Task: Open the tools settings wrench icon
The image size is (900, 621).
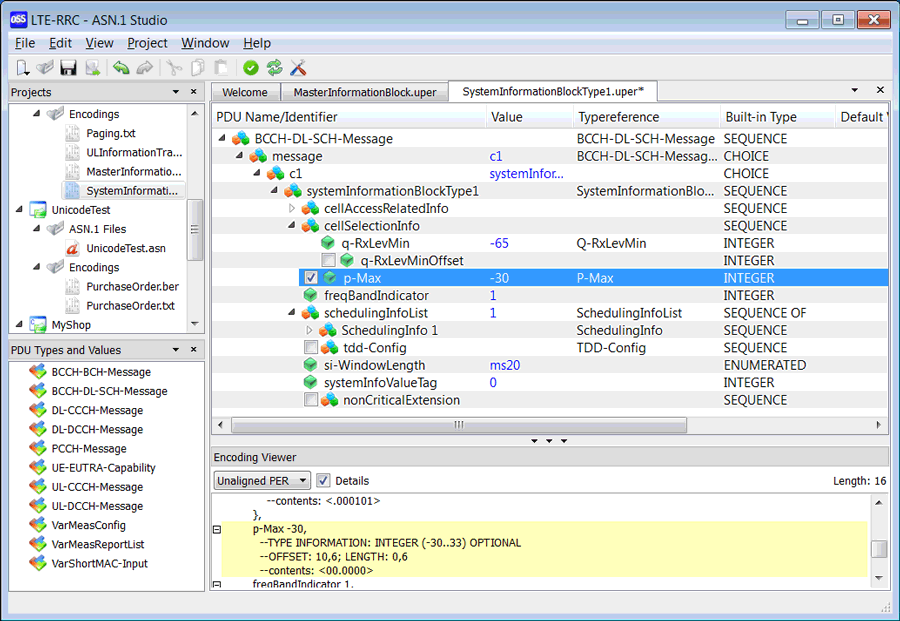Action: click(298, 68)
